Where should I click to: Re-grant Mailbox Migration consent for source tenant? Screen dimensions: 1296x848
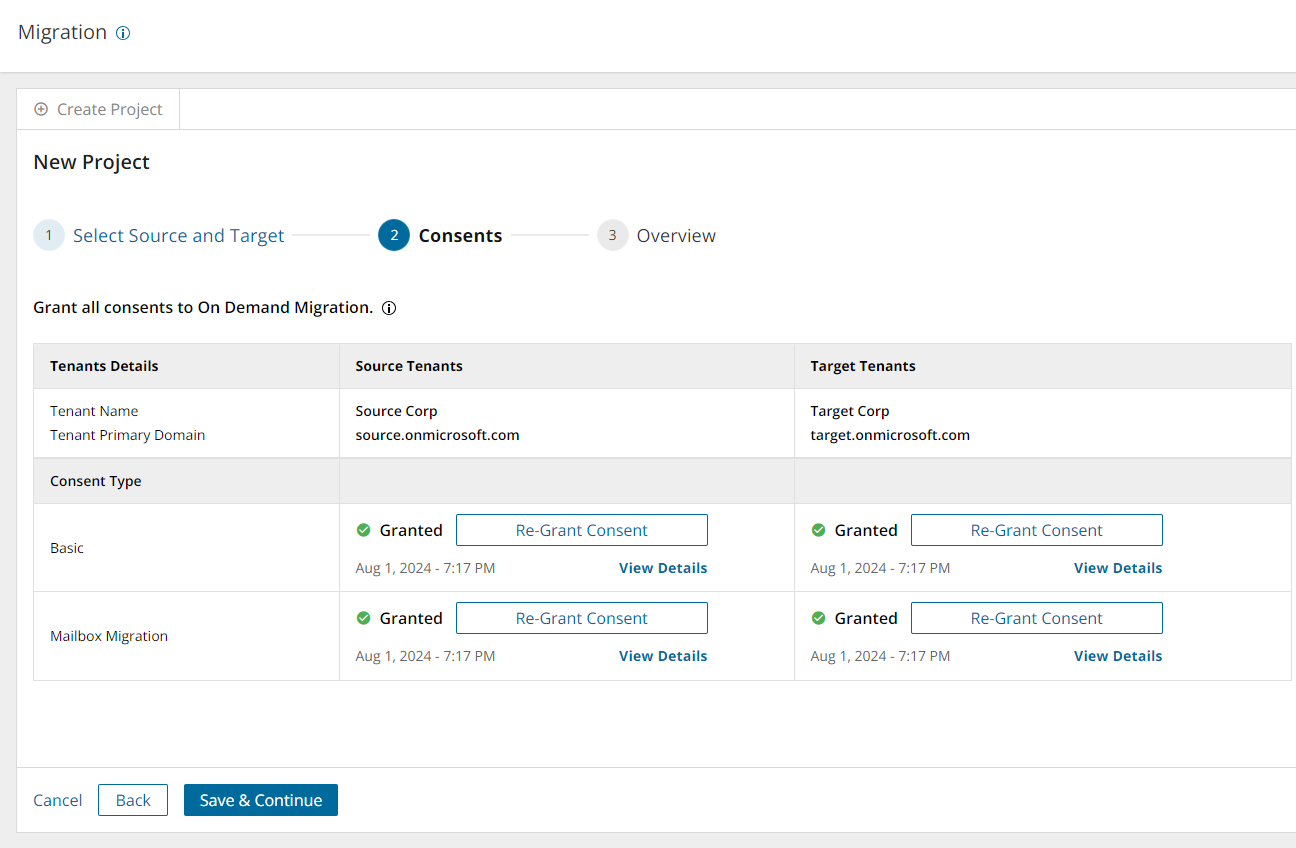[582, 618]
